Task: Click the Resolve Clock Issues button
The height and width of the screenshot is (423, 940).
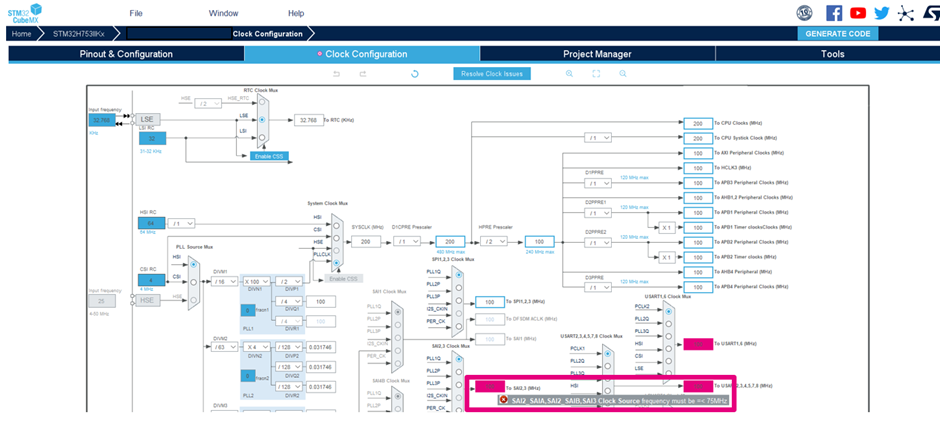Action: click(490, 74)
